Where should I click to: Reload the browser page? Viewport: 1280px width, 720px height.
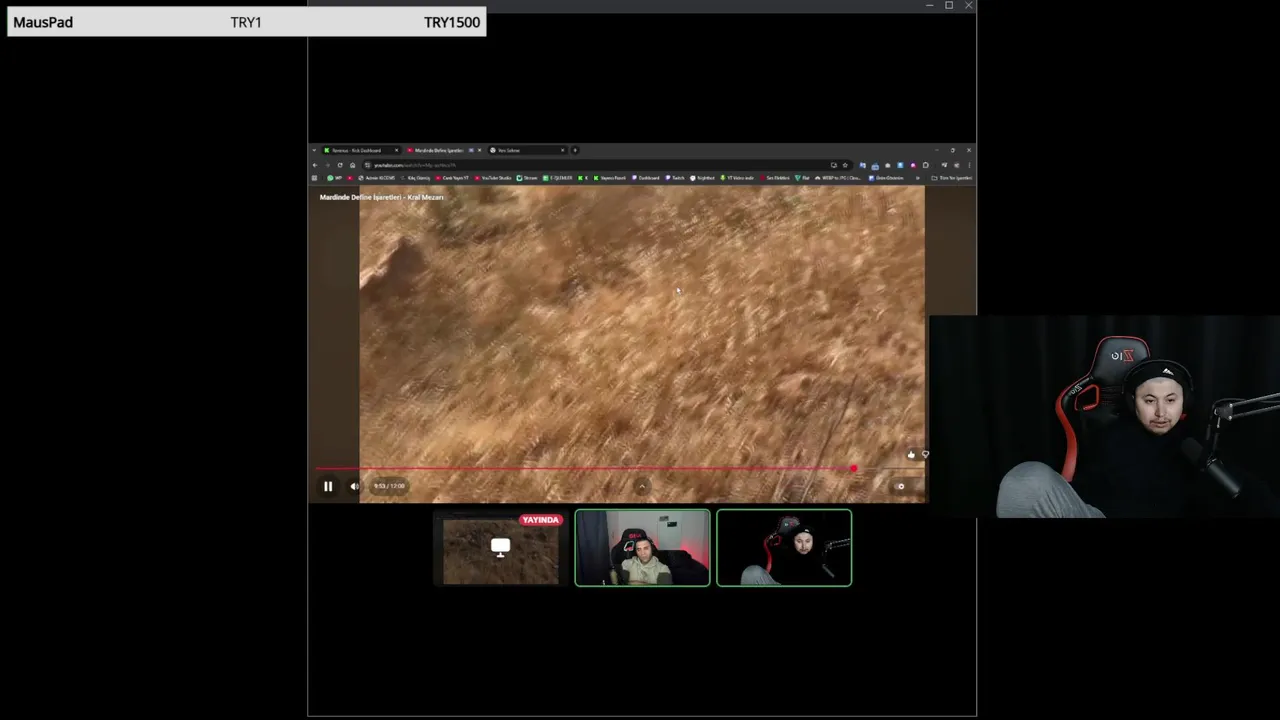(x=340, y=165)
